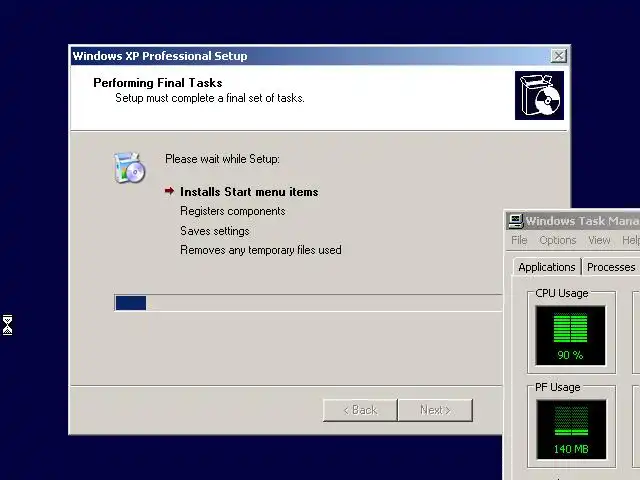Open the File menu in Task Manager
Image resolution: width=640 pixels, height=480 pixels.
click(x=519, y=240)
